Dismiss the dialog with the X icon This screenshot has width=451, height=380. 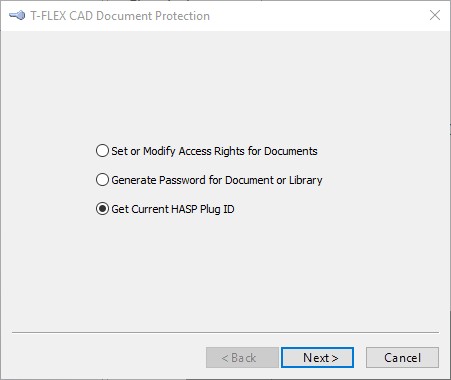tap(435, 15)
